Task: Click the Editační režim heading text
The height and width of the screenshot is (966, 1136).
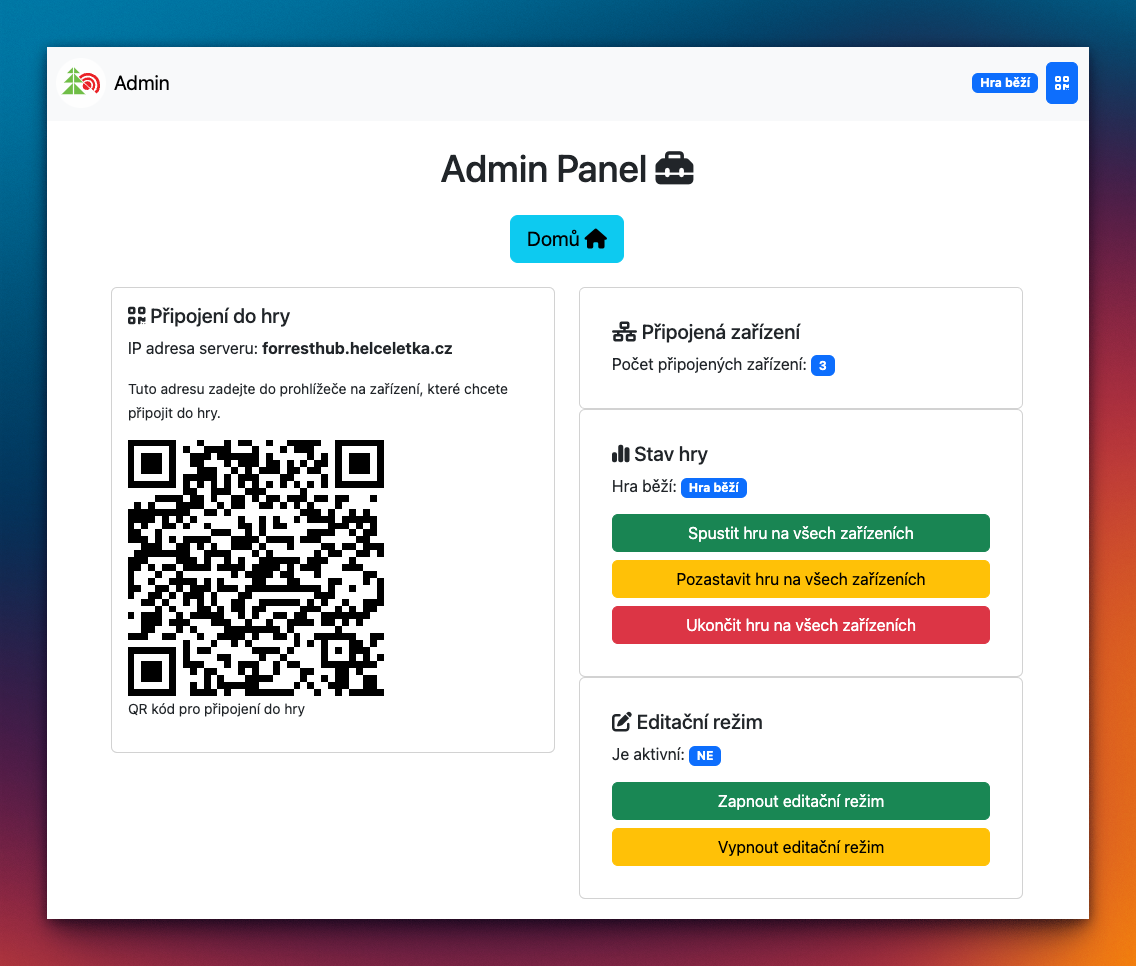Action: (x=700, y=723)
